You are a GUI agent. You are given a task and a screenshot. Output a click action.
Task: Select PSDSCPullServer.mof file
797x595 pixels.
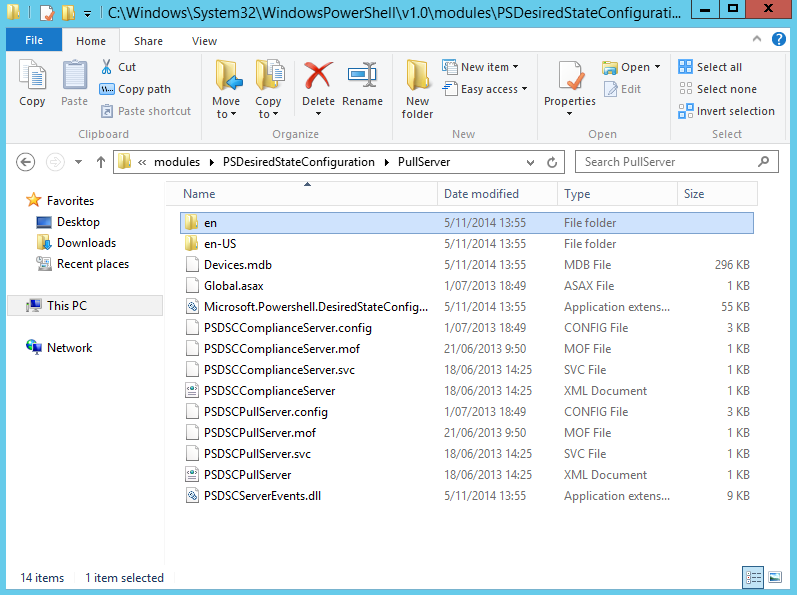tap(467, 433)
